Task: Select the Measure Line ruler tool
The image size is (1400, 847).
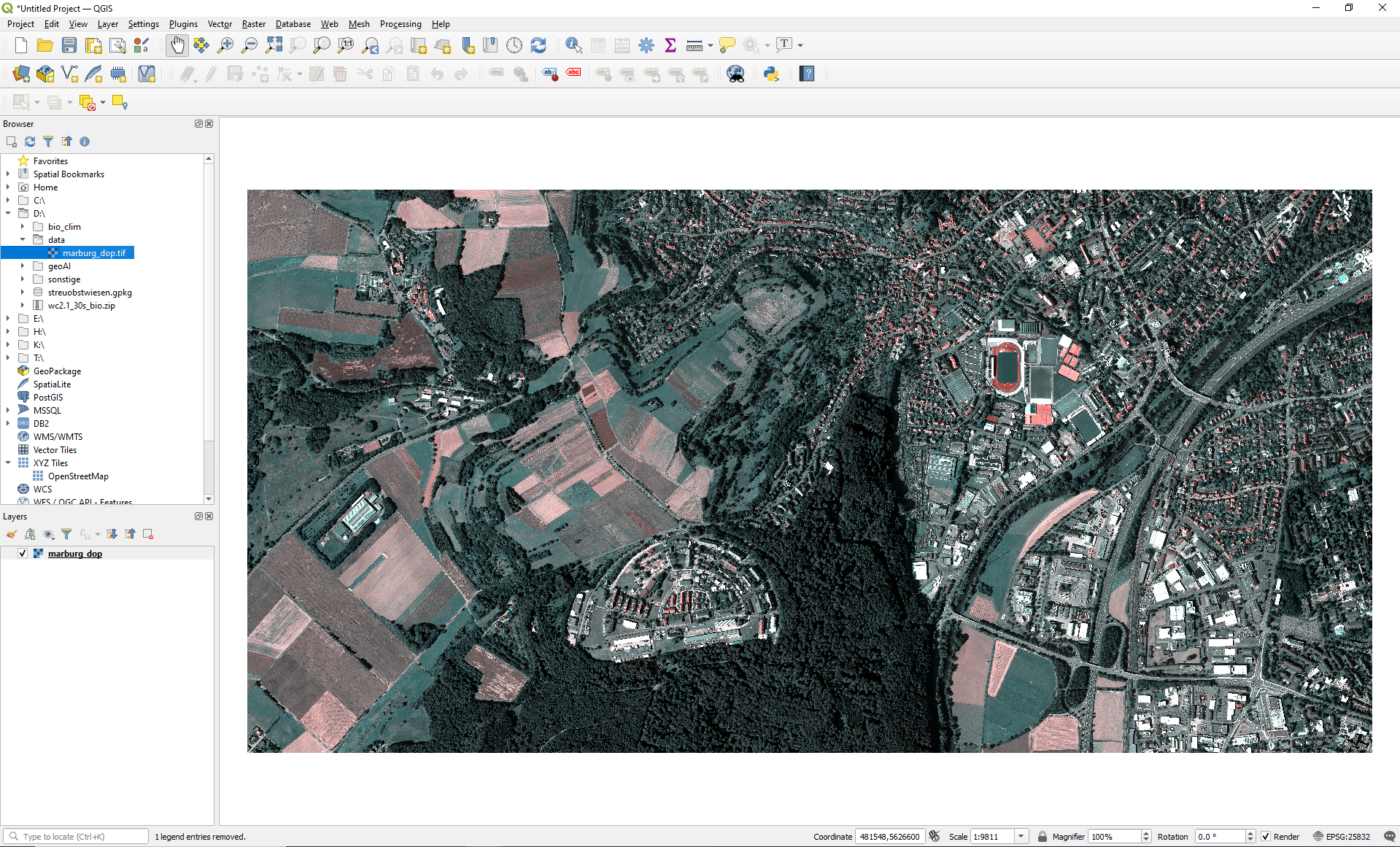Action: click(x=695, y=45)
